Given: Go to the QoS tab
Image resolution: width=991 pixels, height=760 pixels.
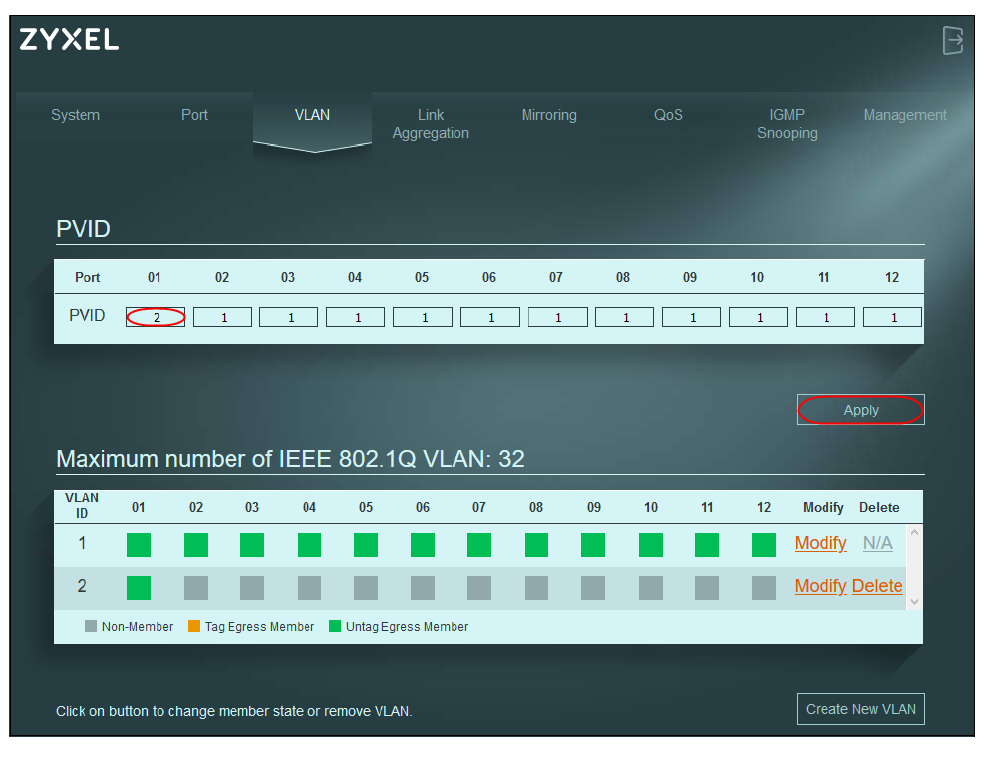Looking at the screenshot, I should (x=668, y=115).
